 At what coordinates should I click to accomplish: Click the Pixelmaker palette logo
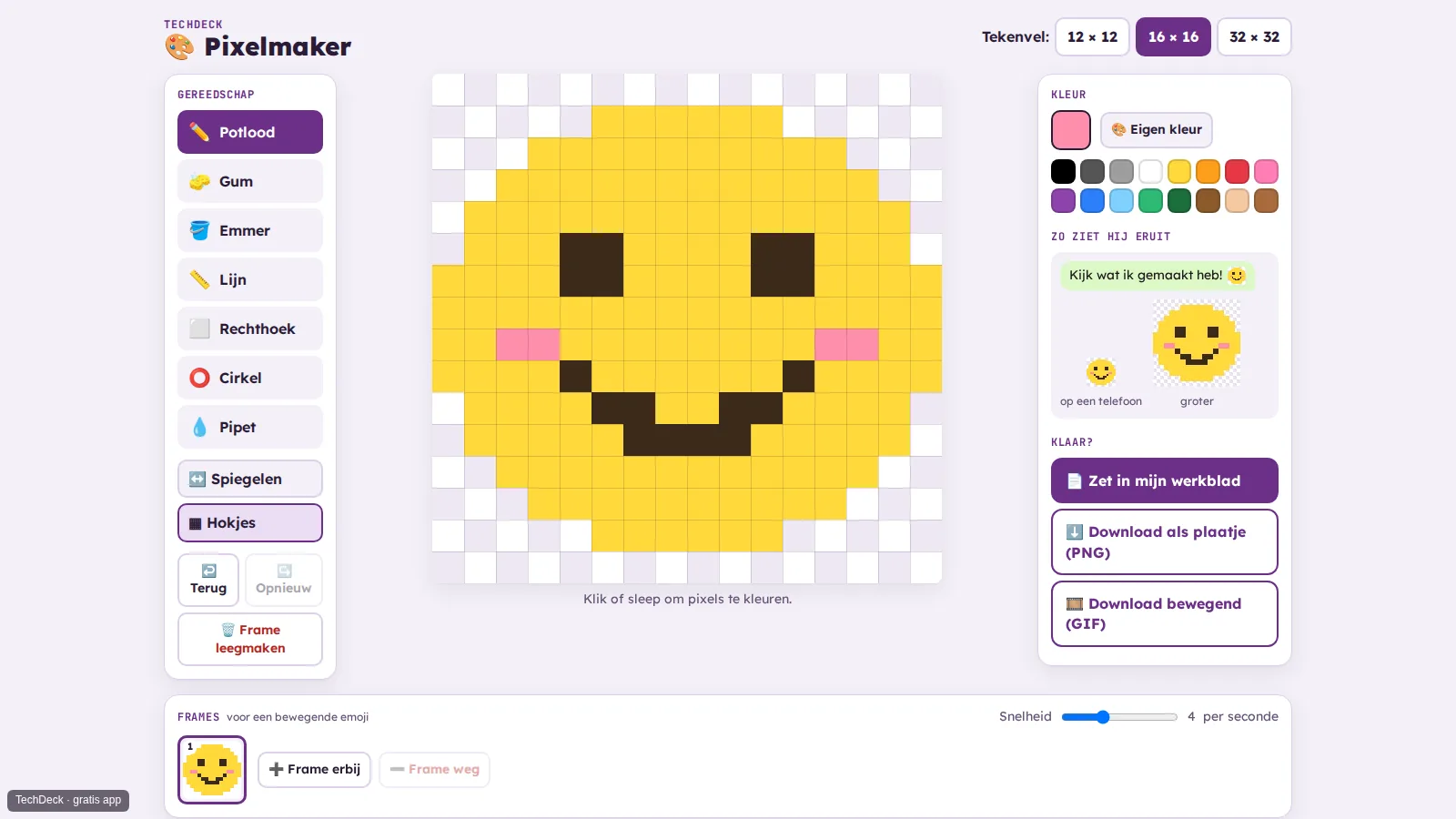coord(179,46)
